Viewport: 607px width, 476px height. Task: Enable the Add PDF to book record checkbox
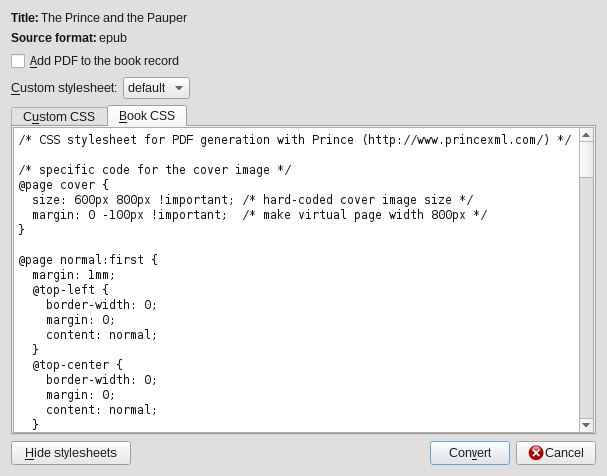coord(18,61)
